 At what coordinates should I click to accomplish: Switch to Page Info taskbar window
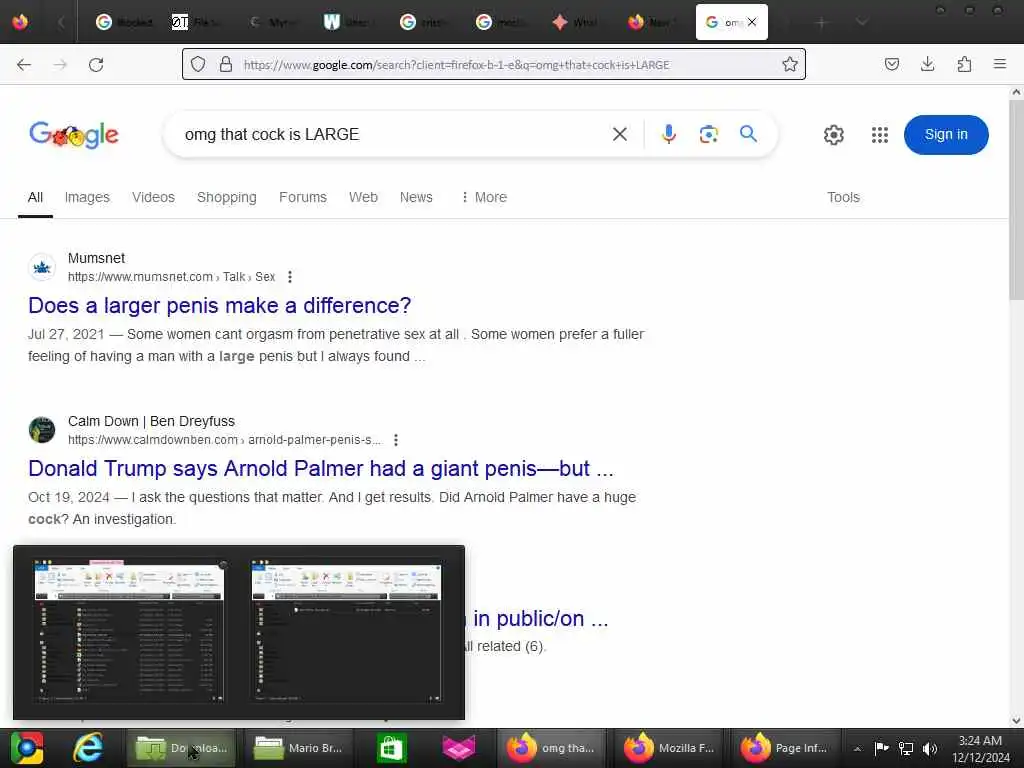785,748
